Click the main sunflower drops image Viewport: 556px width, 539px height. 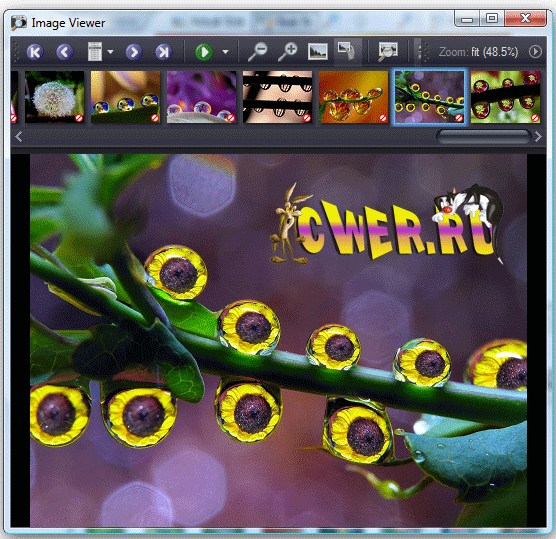[x=278, y=340]
